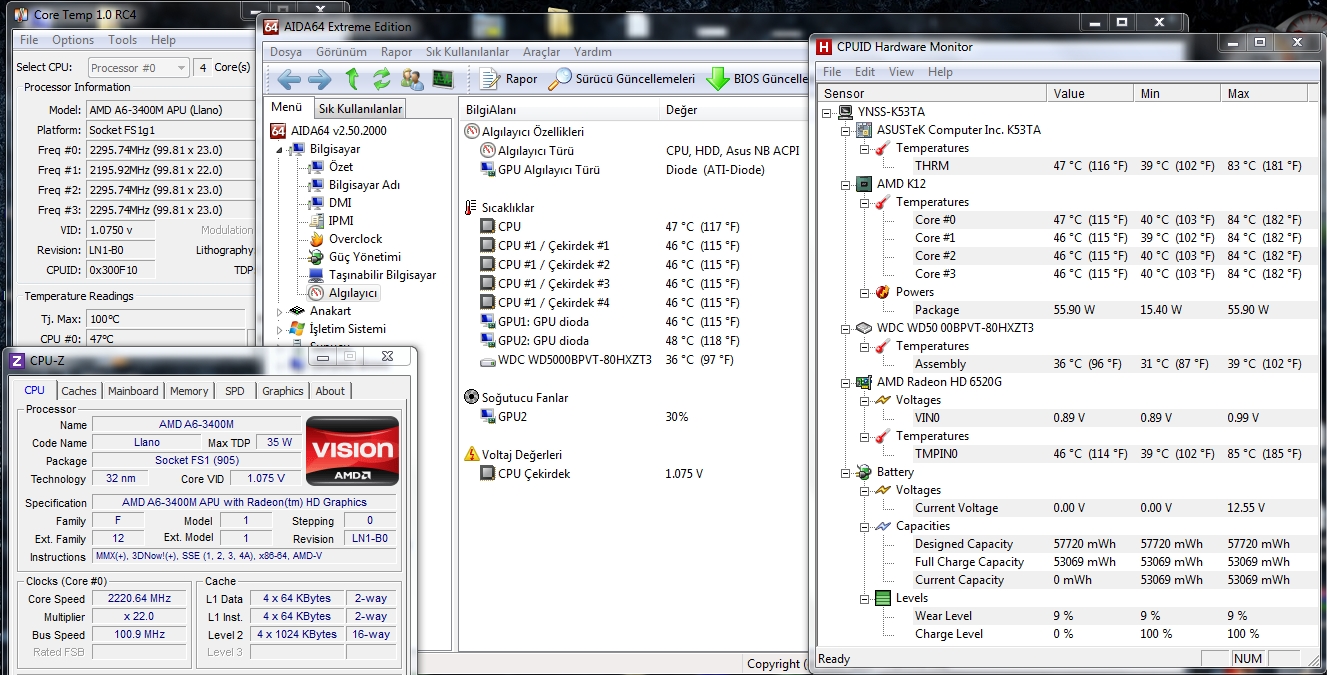
Task: Click the Core Temp title bar app icon
Action: [x=23, y=15]
